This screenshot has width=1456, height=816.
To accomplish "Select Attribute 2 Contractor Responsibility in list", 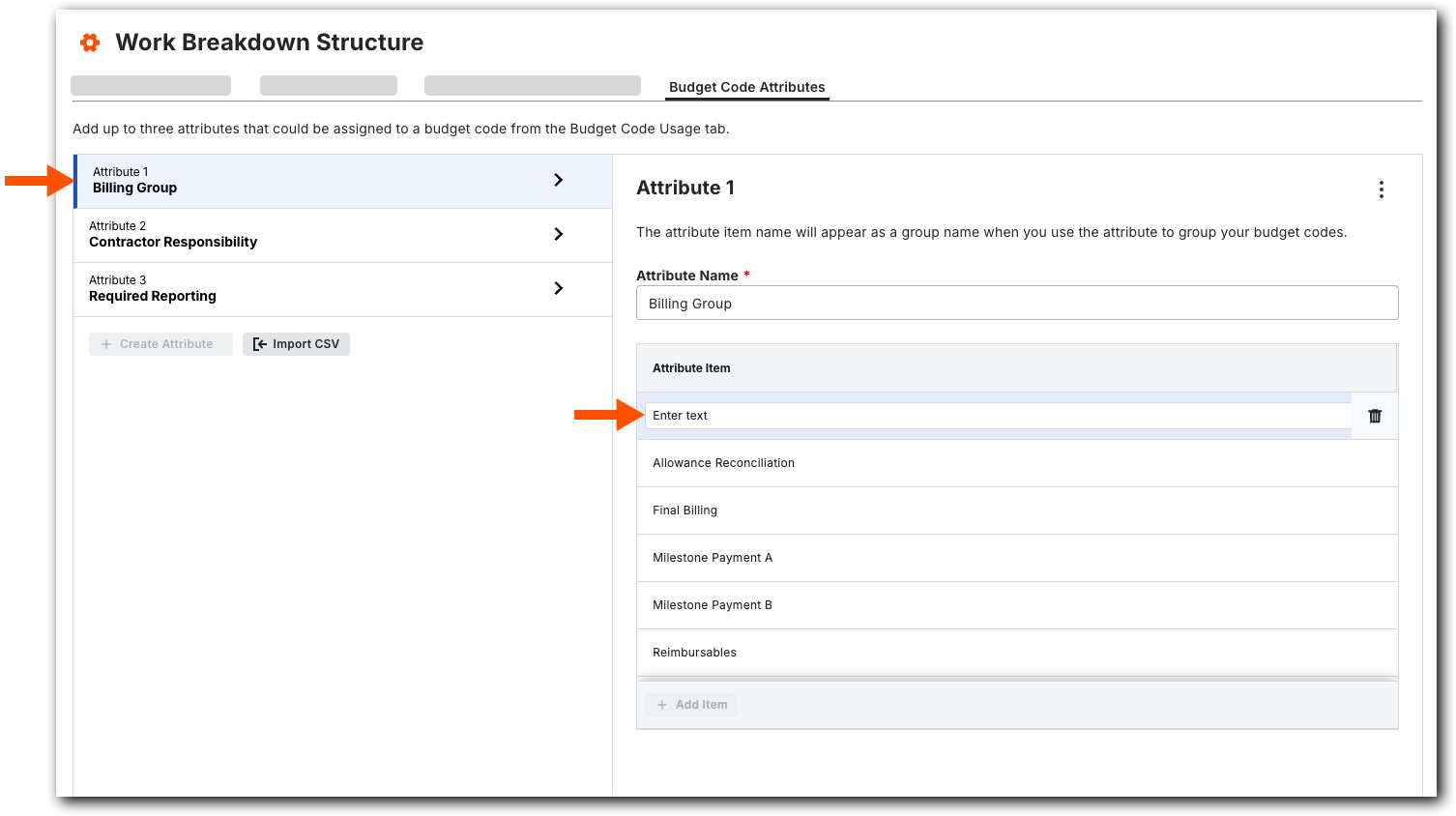I will 290,235.
